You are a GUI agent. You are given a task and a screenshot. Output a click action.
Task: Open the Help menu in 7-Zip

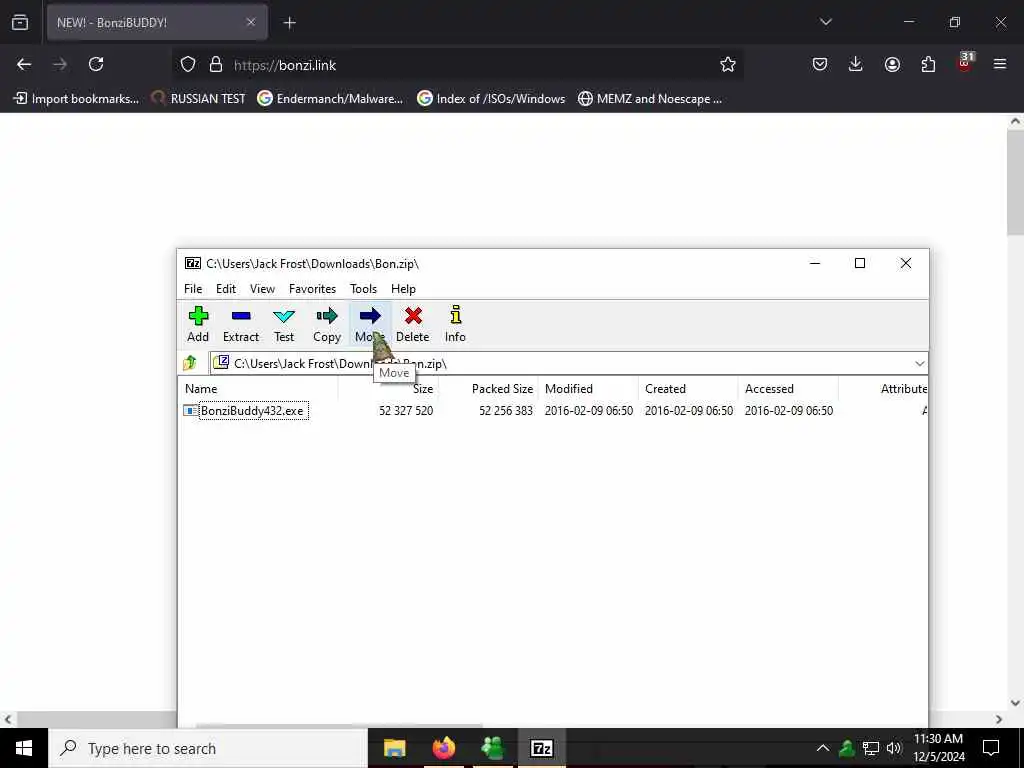403,289
